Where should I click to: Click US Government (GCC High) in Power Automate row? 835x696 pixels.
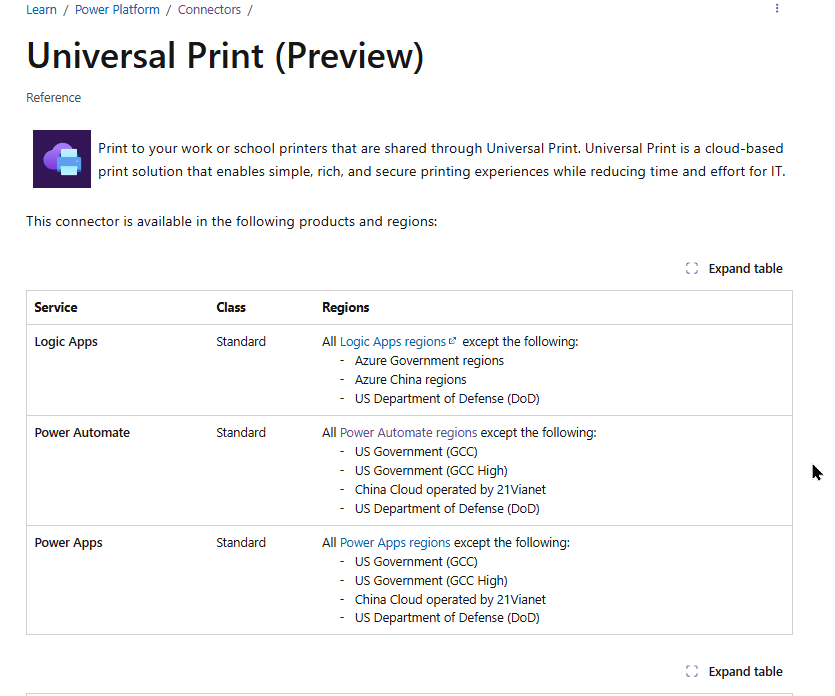click(431, 471)
